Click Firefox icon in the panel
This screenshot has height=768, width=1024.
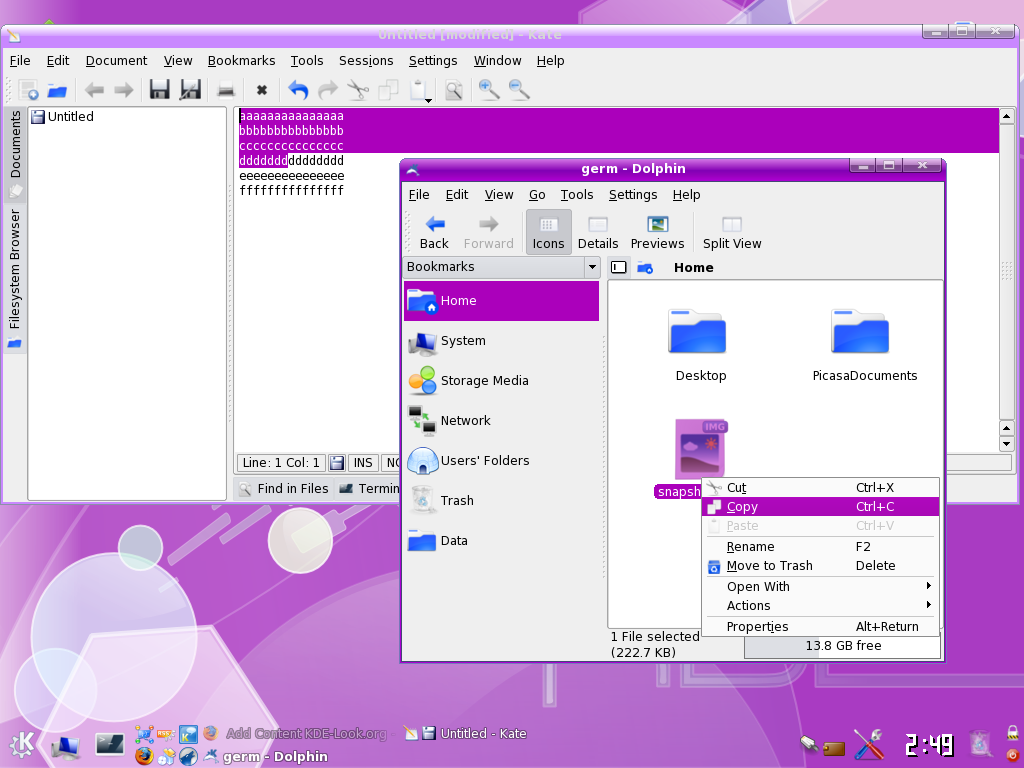pyautogui.click(x=144, y=756)
